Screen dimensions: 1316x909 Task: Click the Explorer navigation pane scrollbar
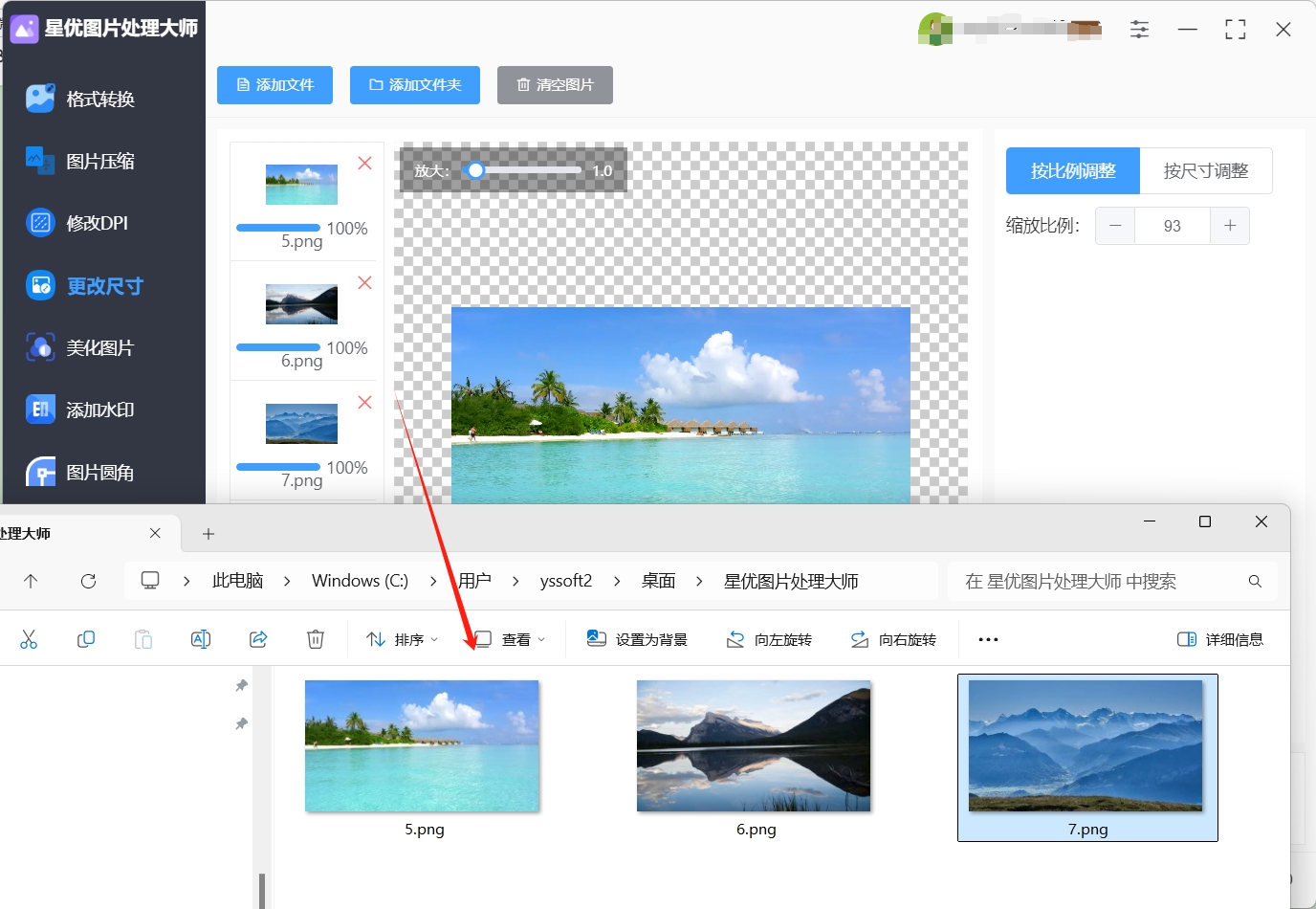point(262,890)
